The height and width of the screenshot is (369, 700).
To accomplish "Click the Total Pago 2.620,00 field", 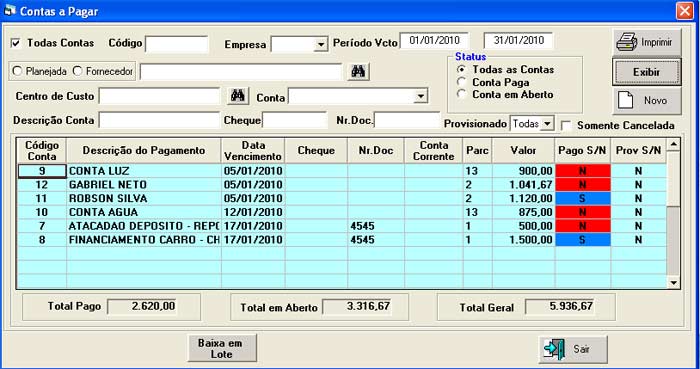I will pyautogui.click(x=142, y=307).
